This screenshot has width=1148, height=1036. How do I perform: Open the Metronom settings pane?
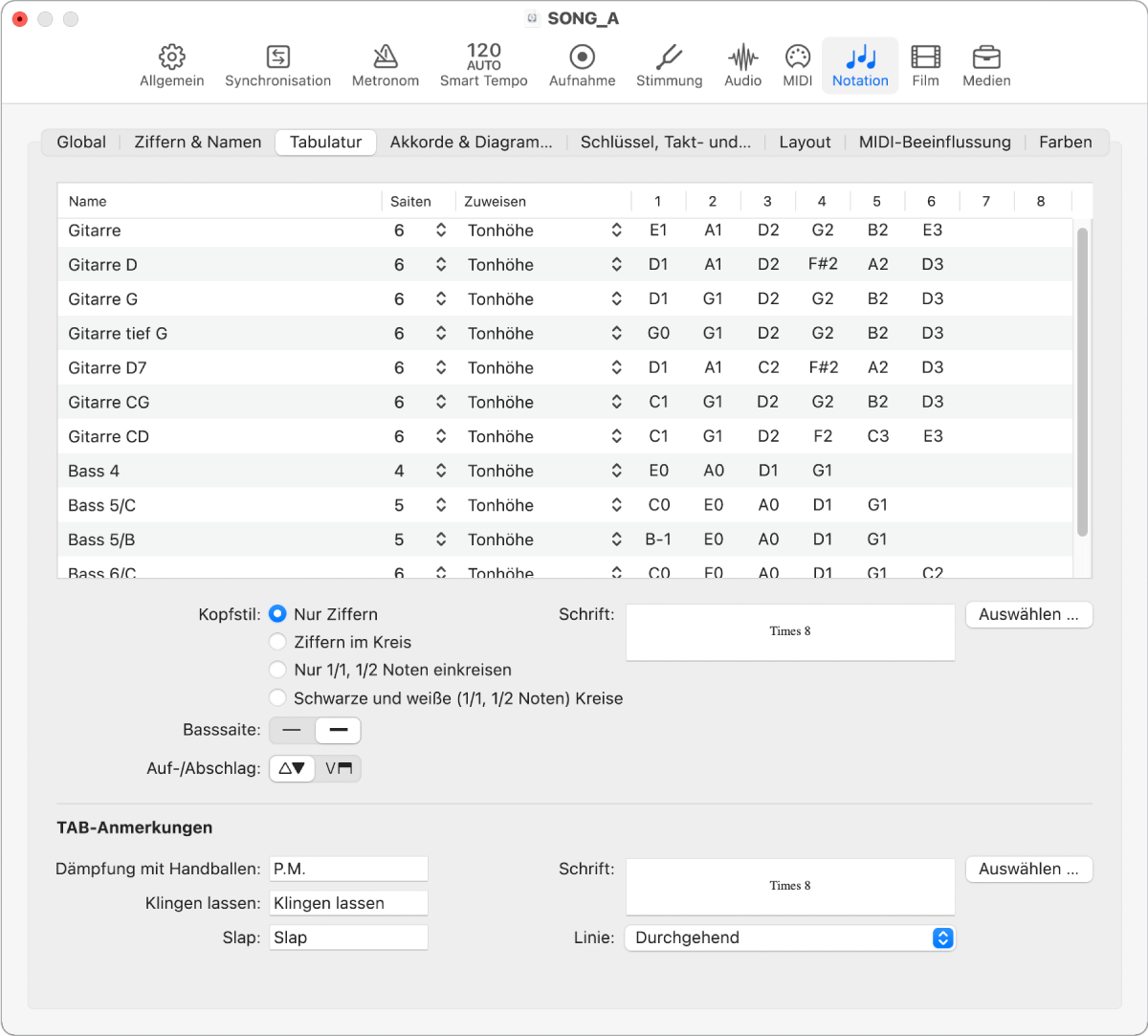click(x=385, y=65)
